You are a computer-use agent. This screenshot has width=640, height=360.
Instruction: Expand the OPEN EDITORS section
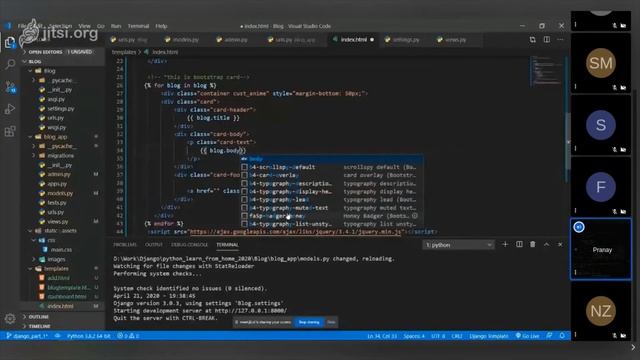click(x=63, y=52)
